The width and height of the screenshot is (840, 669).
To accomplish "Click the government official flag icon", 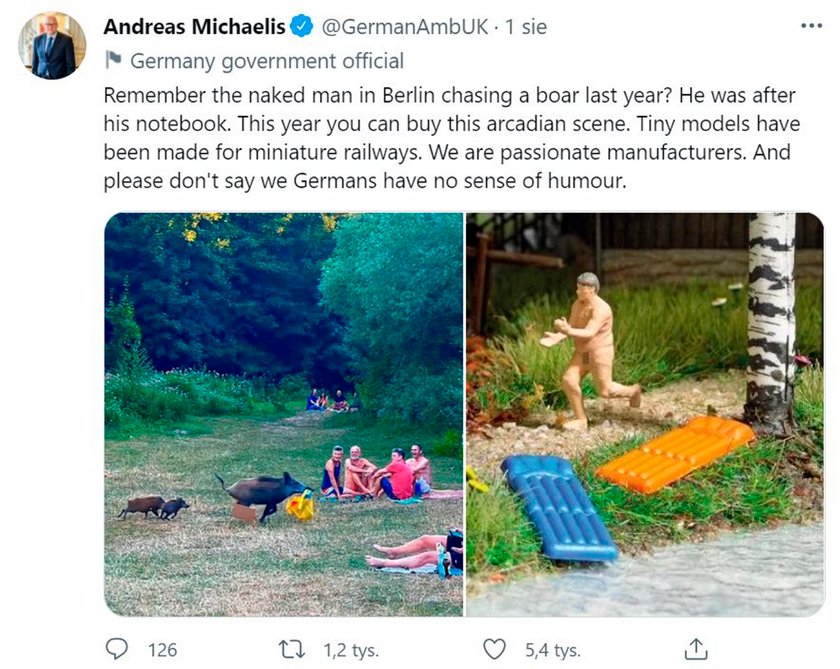I will (113, 60).
